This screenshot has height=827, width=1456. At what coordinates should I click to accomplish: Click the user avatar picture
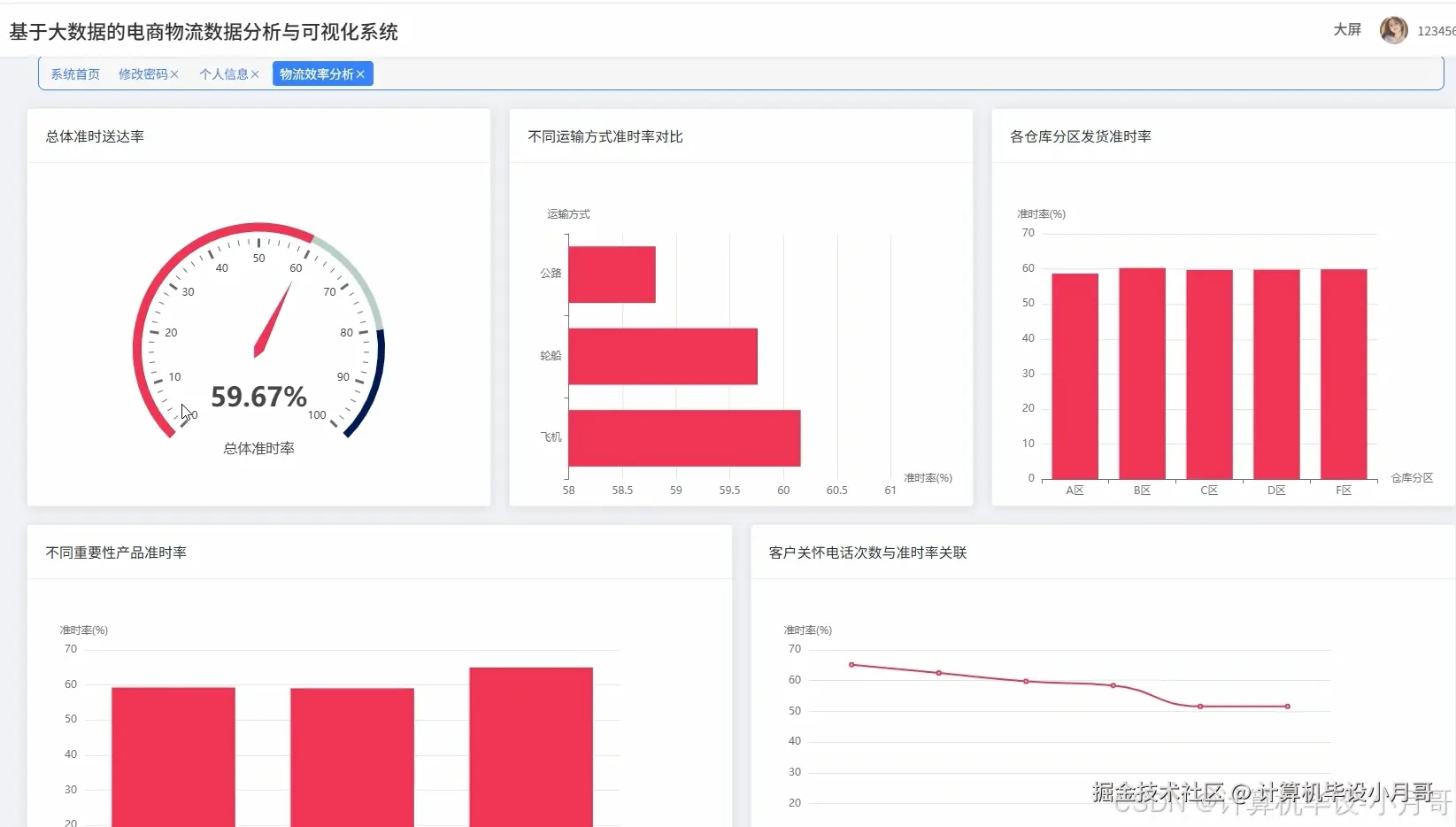(x=1394, y=30)
